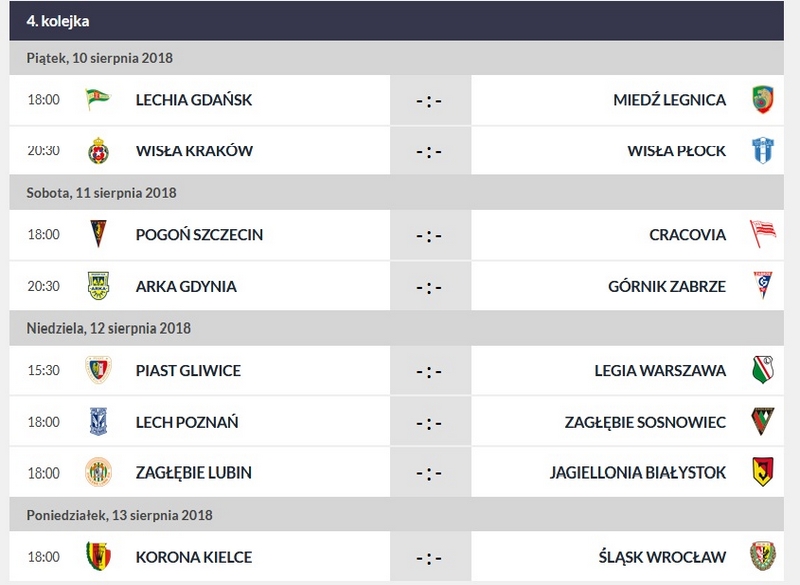Click the Korona Kielce club crest

[x=98, y=556]
